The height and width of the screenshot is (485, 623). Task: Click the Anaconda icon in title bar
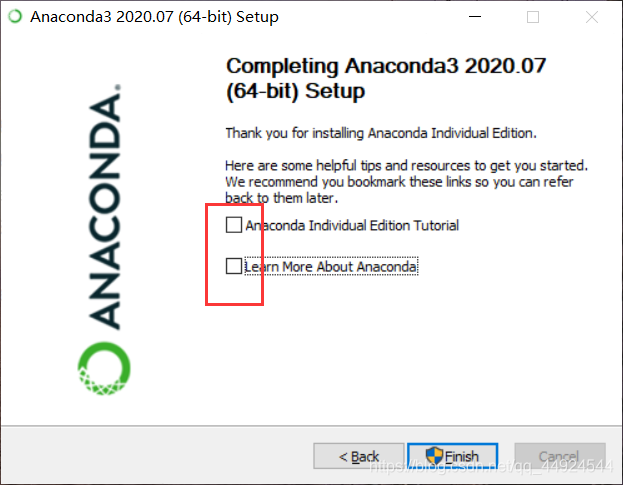tap(15, 16)
